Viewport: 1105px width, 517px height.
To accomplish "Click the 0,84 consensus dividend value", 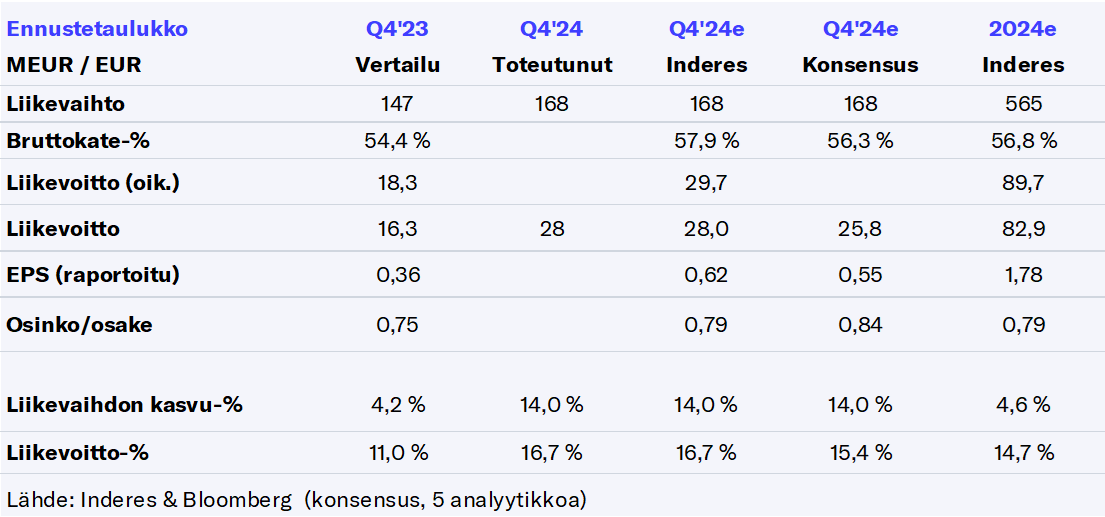I will pyautogui.click(x=860, y=324).
